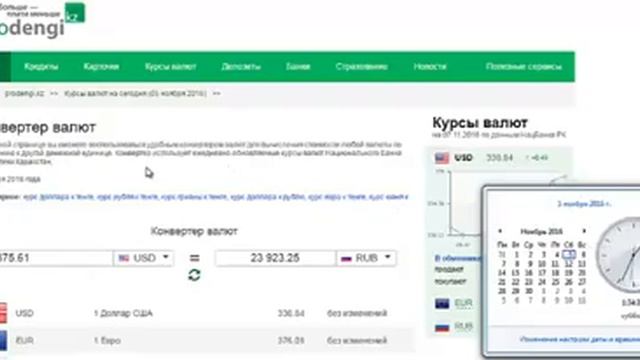Select day 26 in the calendar
The height and width of the screenshot is (360, 640).
coord(569,282)
